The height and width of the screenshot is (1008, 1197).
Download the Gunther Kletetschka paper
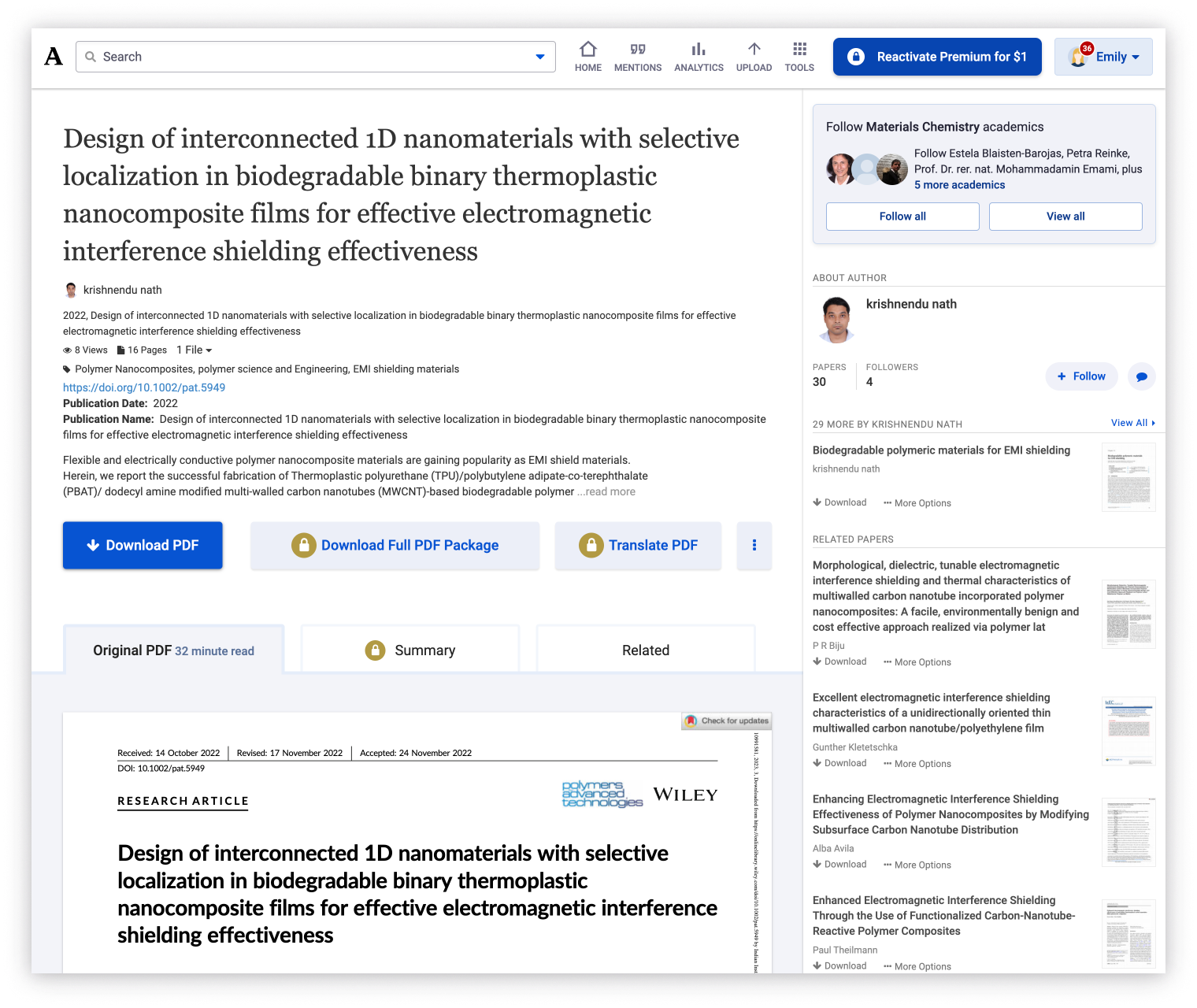839,763
